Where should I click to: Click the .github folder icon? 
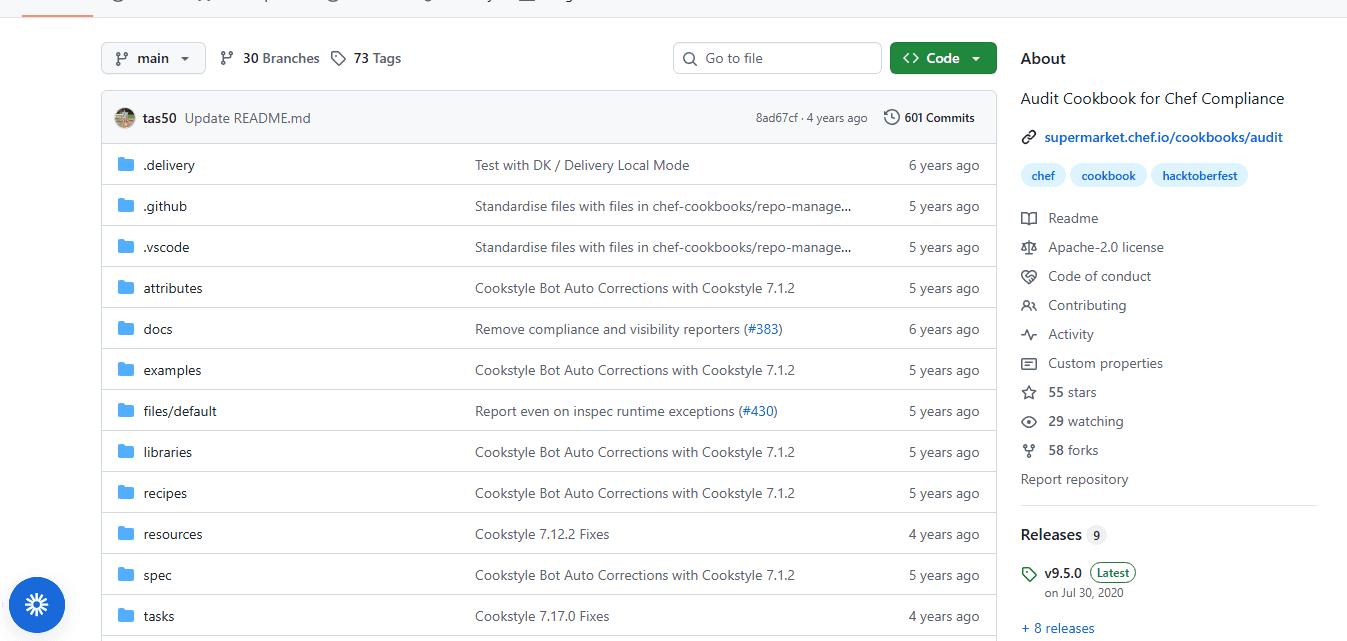coord(126,206)
